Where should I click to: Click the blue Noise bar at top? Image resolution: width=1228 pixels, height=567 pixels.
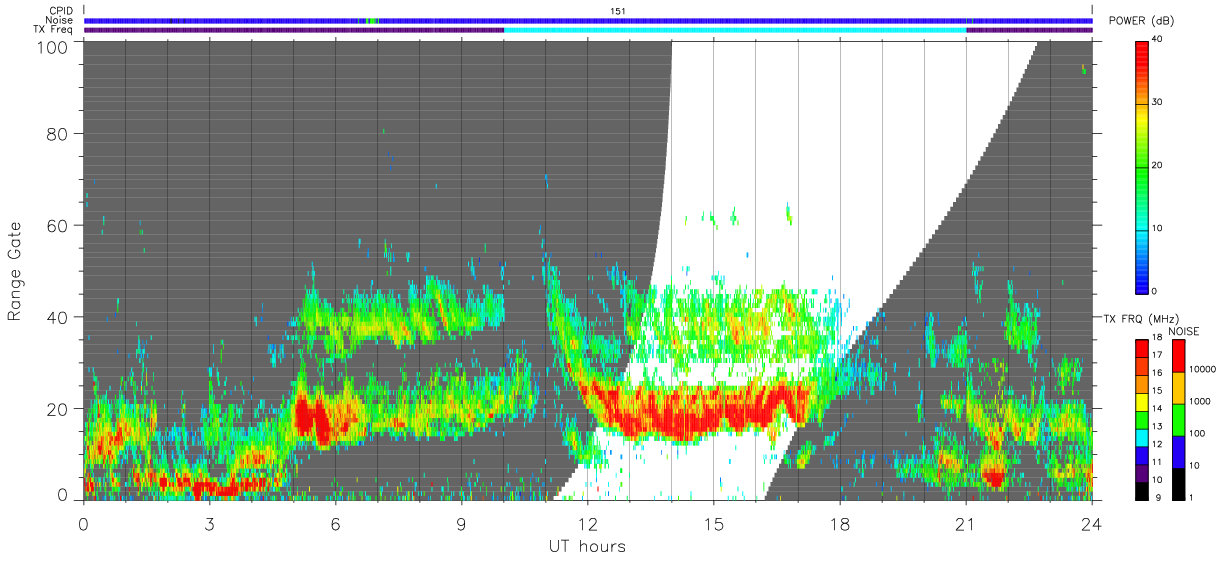point(588,20)
